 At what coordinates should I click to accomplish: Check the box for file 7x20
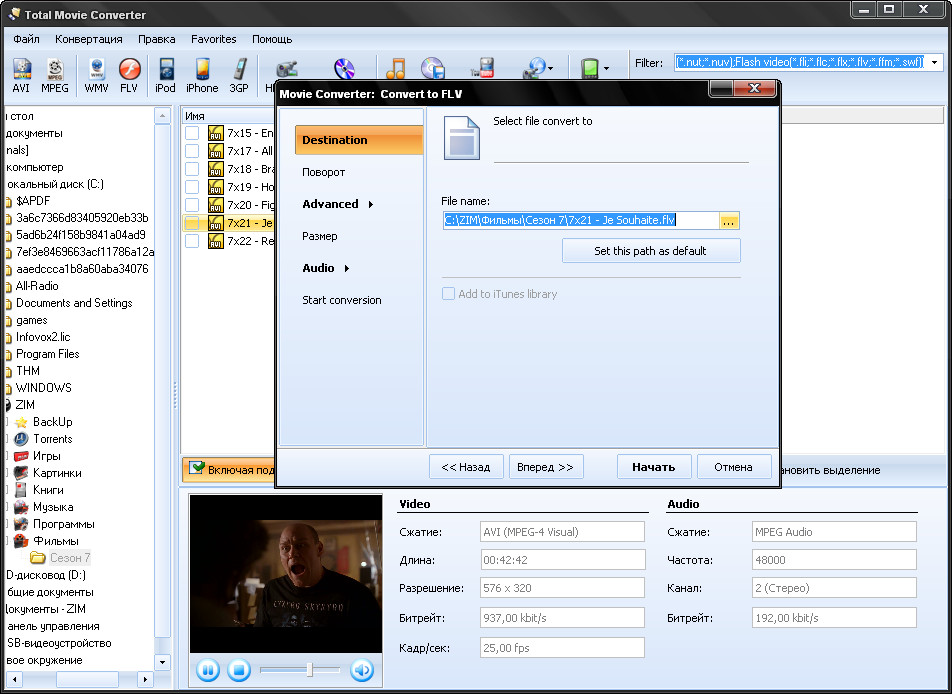192,205
